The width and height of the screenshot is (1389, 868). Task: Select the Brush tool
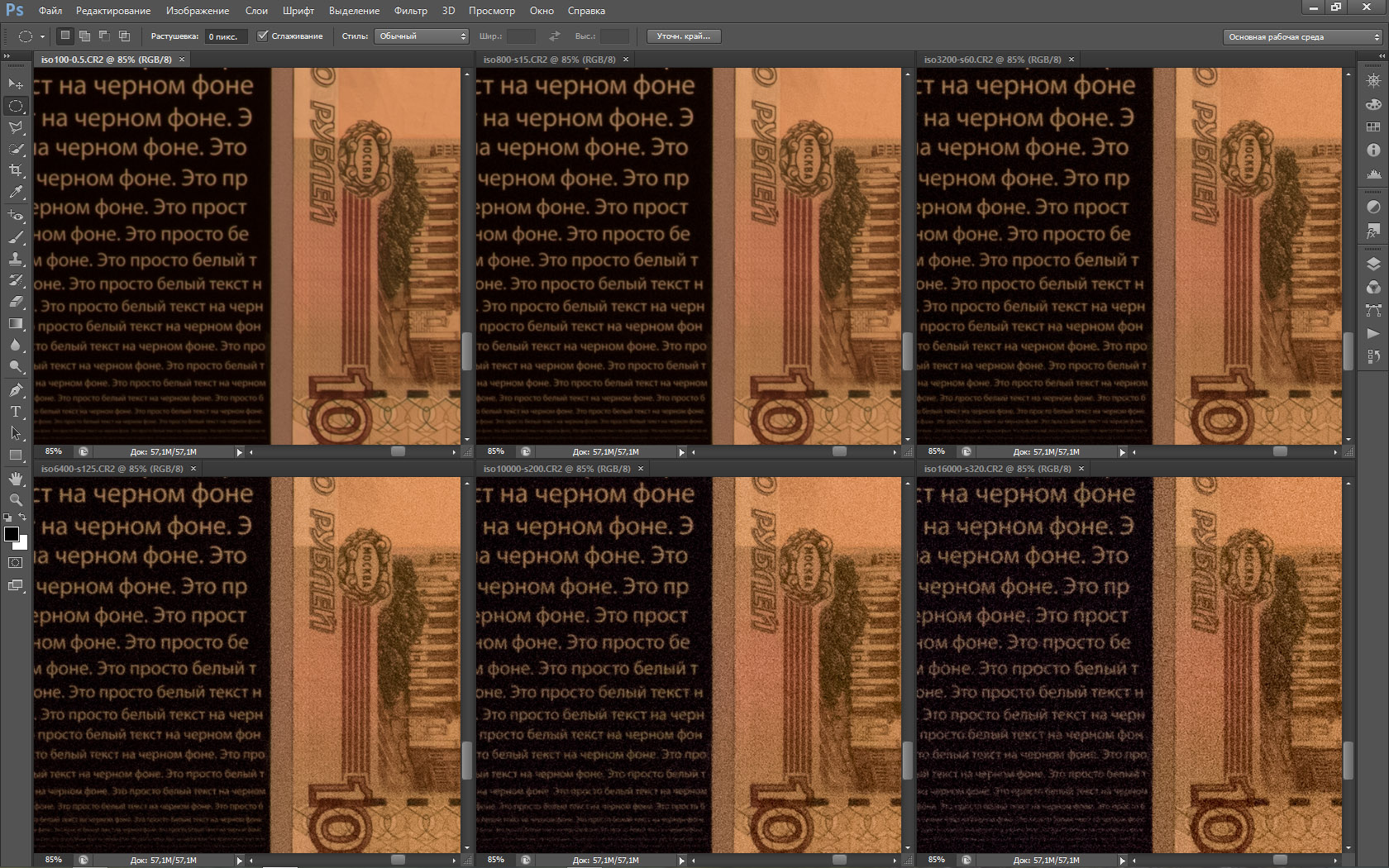tap(15, 236)
